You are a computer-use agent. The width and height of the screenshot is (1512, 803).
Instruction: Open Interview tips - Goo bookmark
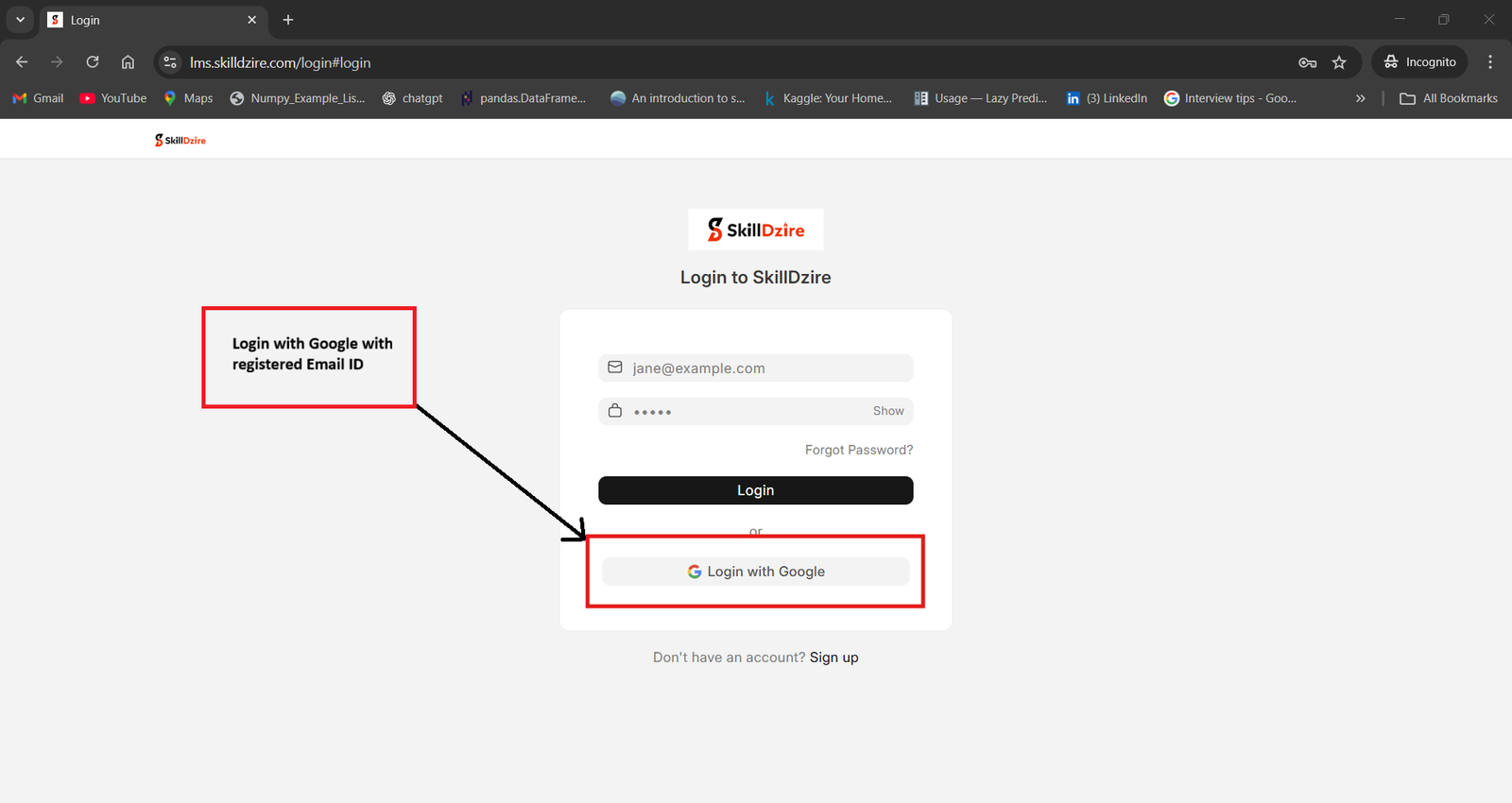tap(1230, 98)
